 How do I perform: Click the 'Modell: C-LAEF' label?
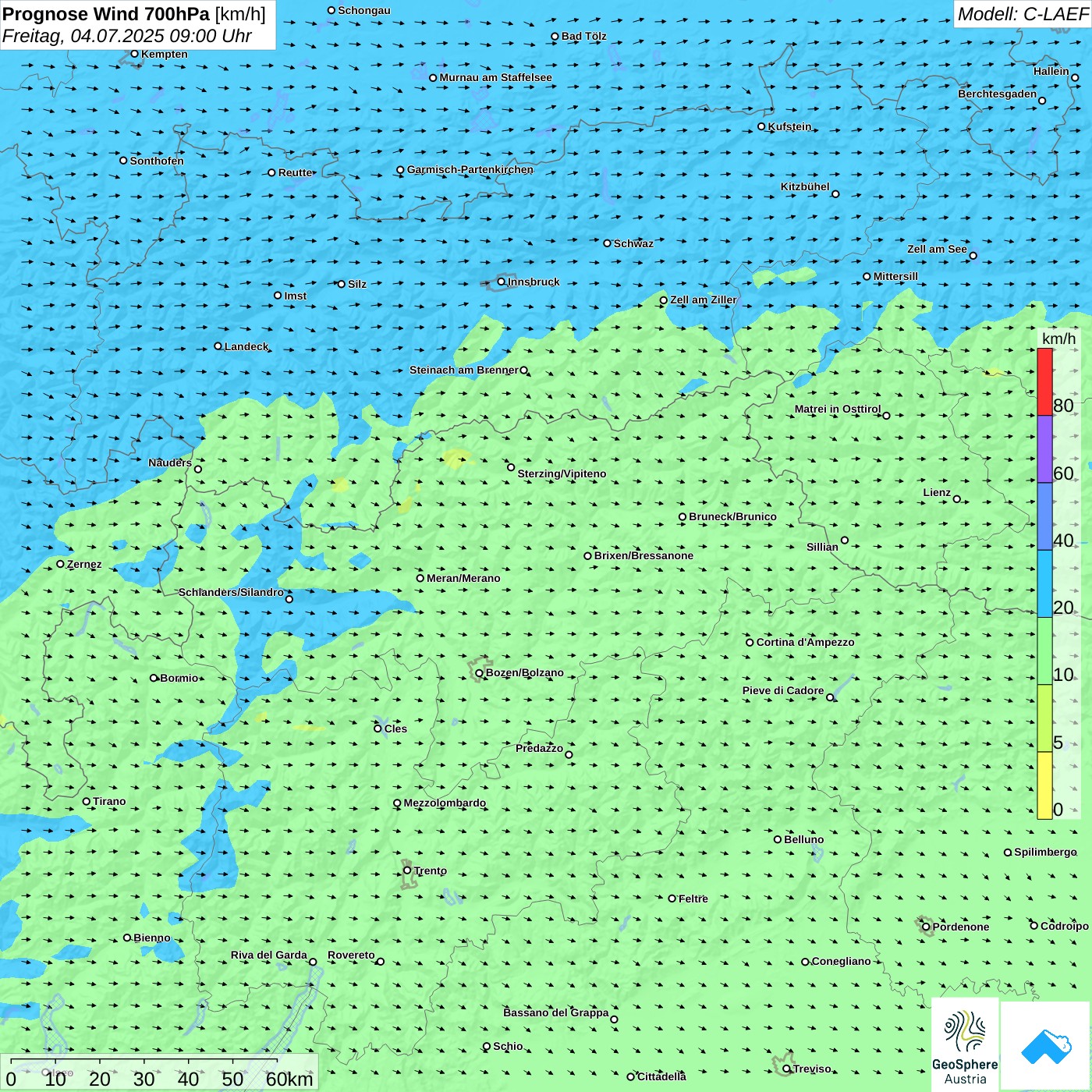click(x=1023, y=14)
